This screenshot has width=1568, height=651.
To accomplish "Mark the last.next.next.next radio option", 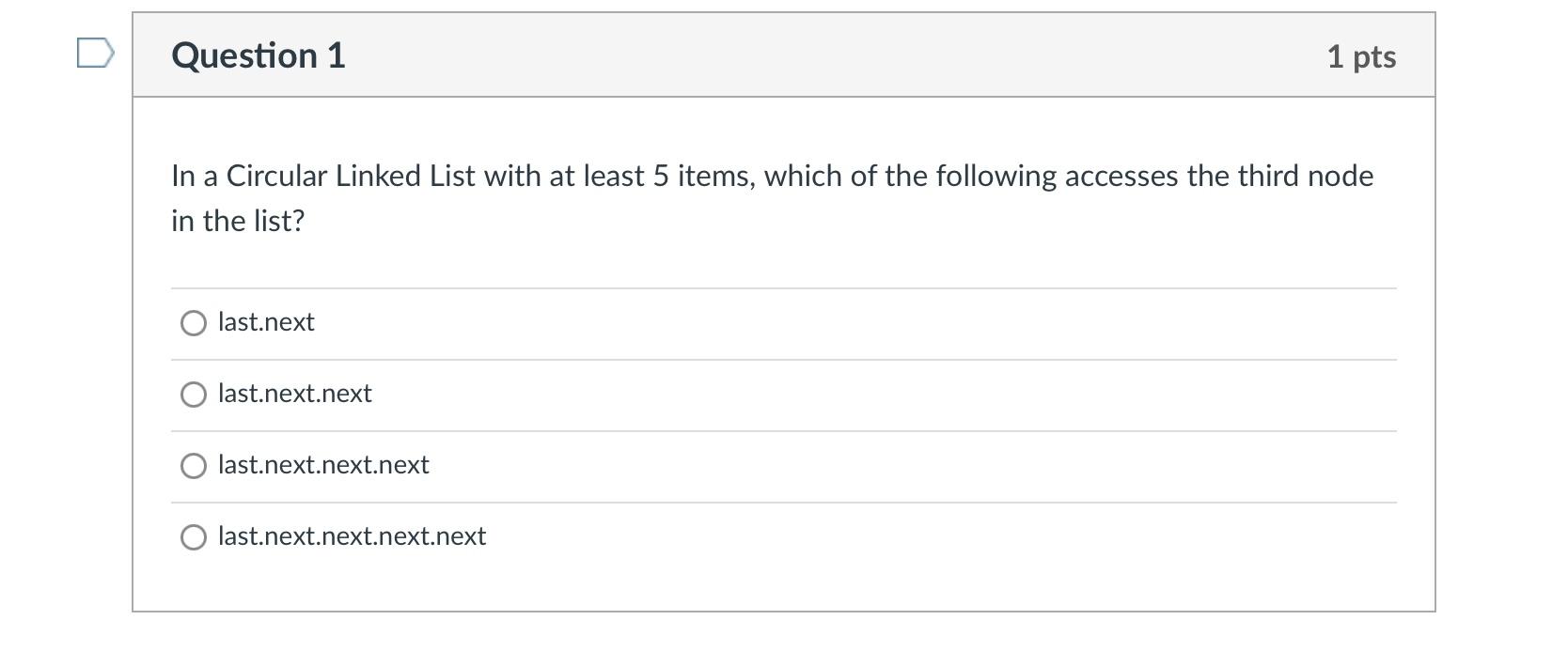I will tap(194, 466).
